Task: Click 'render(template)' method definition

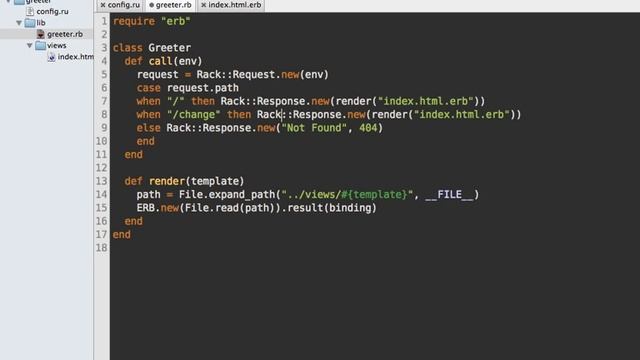Action: 196,181
